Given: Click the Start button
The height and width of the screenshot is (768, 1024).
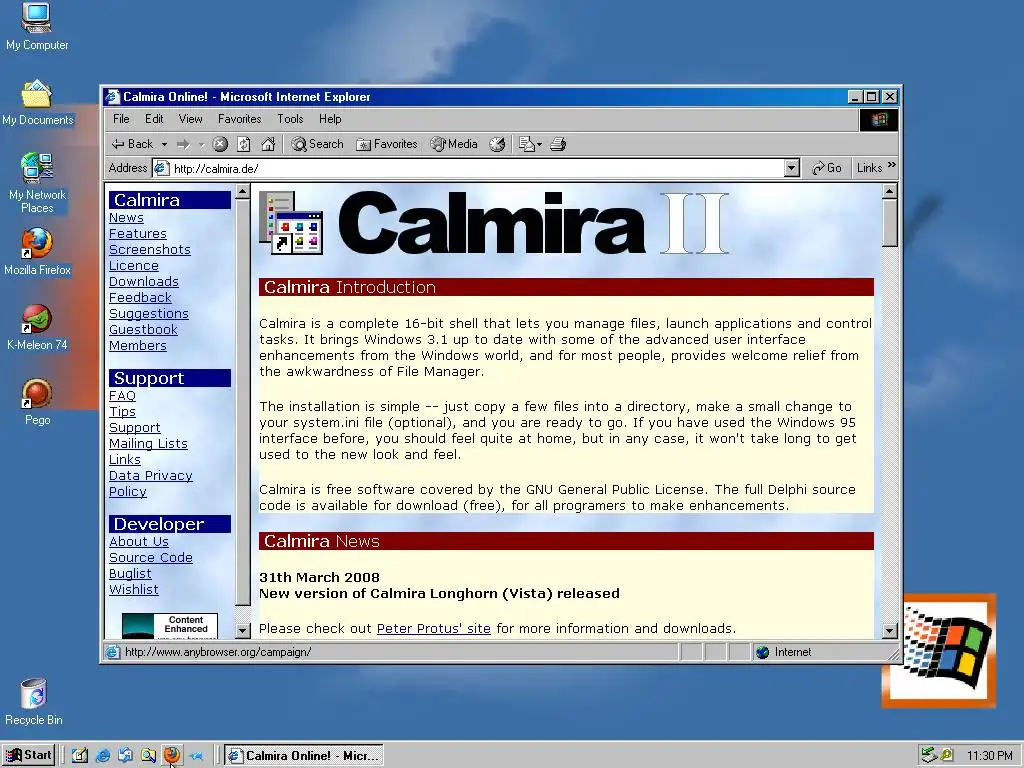Looking at the screenshot, I should coord(28,756).
